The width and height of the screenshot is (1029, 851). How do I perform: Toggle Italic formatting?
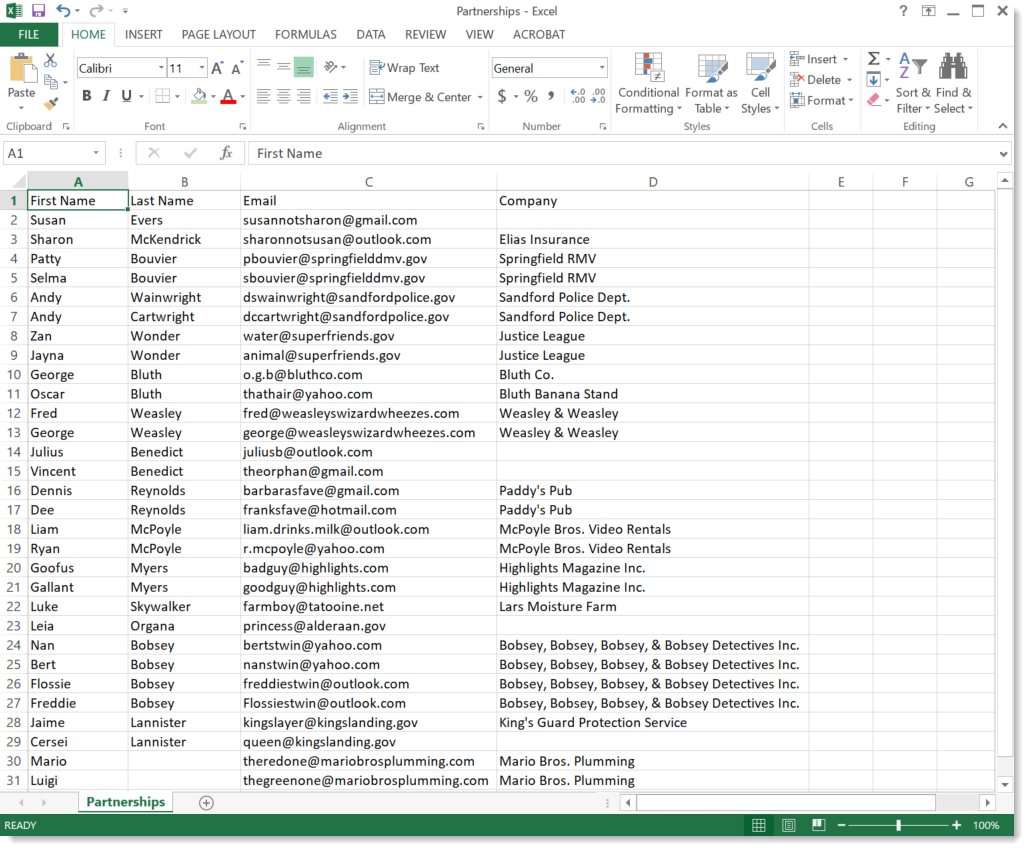click(x=106, y=96)
